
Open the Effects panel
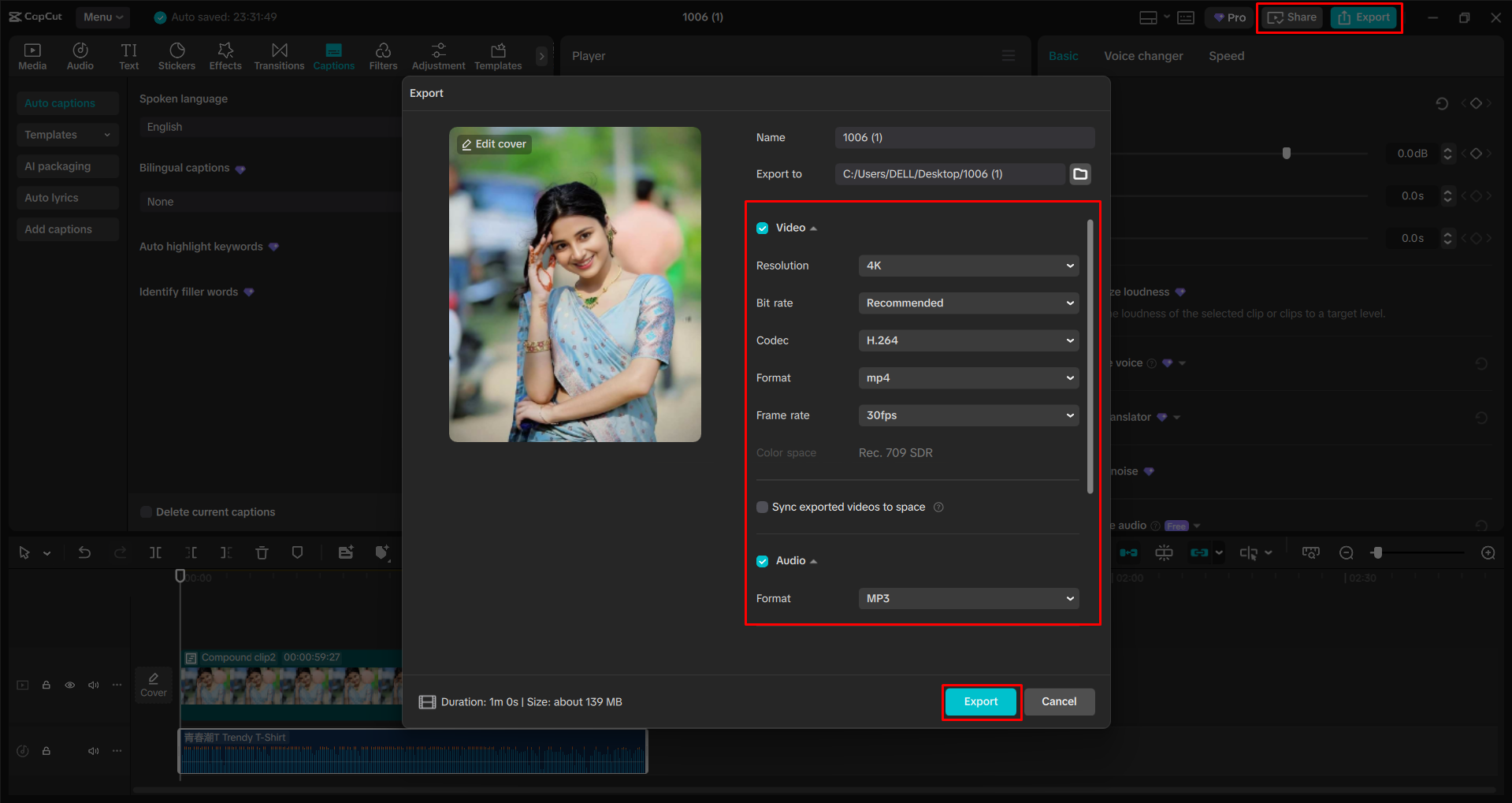tap(225, 55)
